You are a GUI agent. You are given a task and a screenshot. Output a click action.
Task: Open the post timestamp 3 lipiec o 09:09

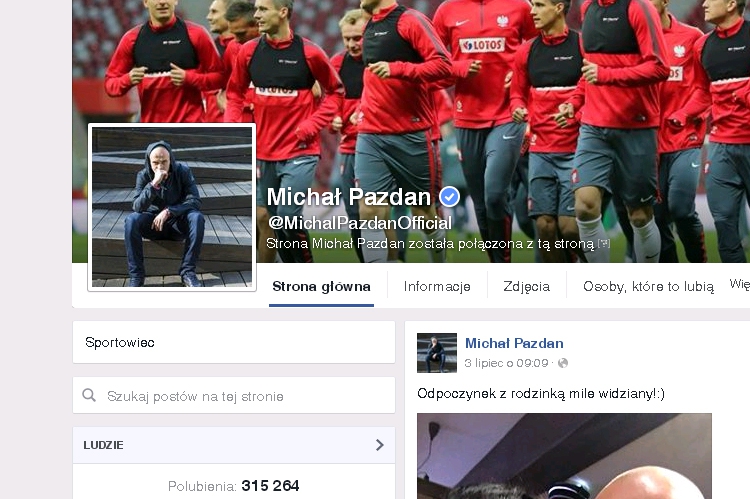click(x=506, y=363)
